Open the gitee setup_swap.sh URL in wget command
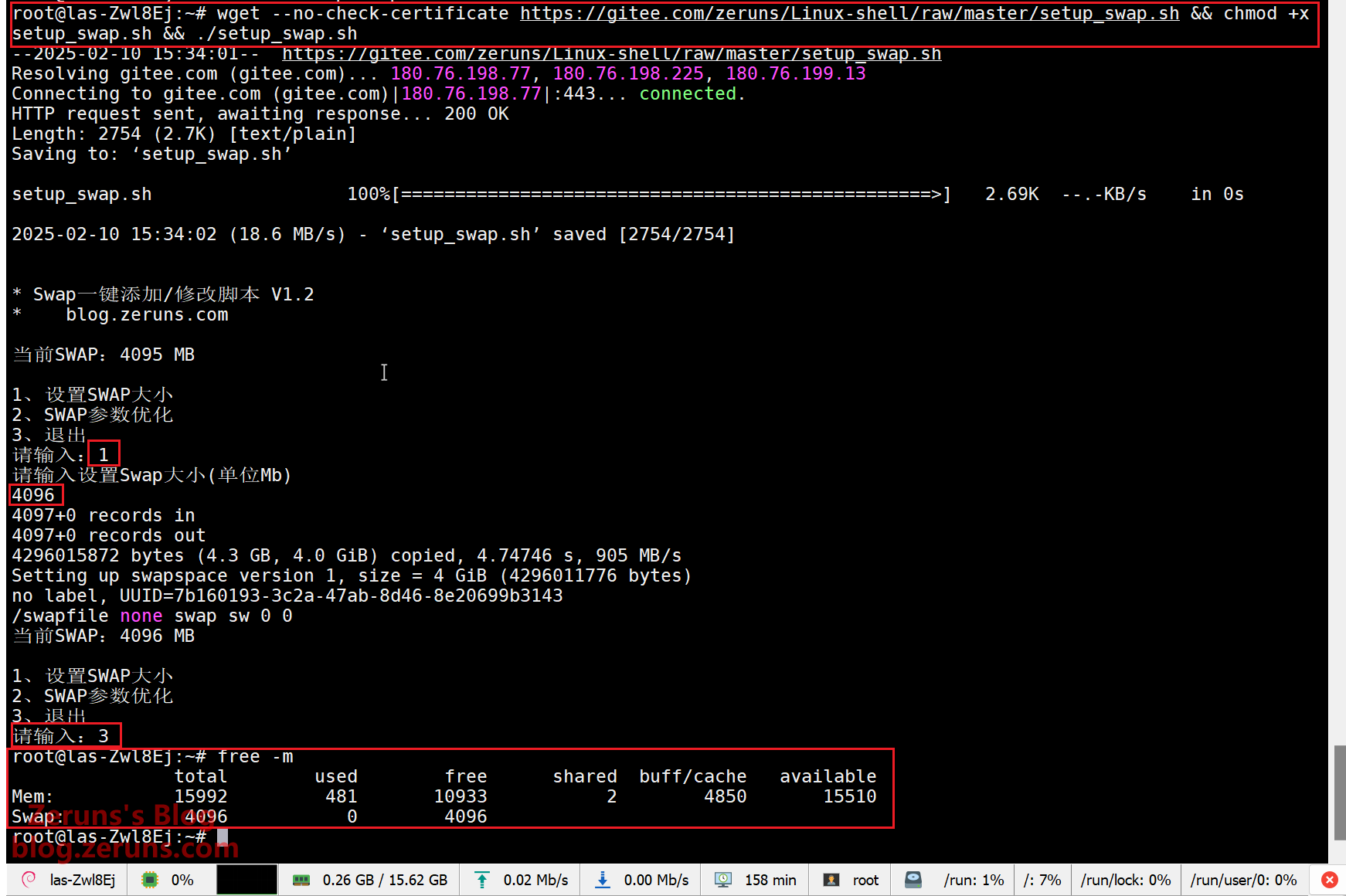Screen dimensions: 1346x896 coord(849,14)
